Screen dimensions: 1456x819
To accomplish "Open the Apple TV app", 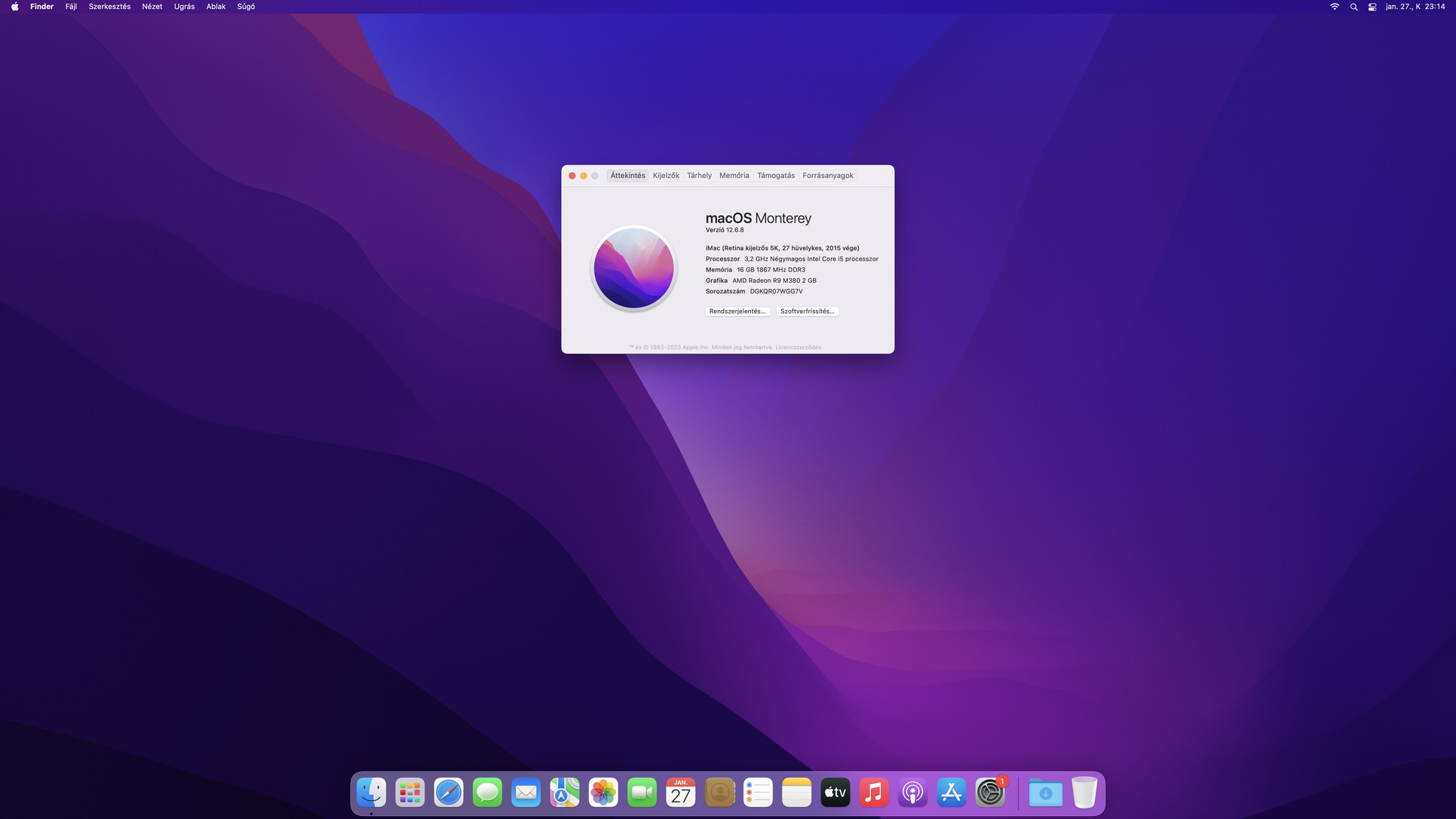I will [x=835, y=793].
